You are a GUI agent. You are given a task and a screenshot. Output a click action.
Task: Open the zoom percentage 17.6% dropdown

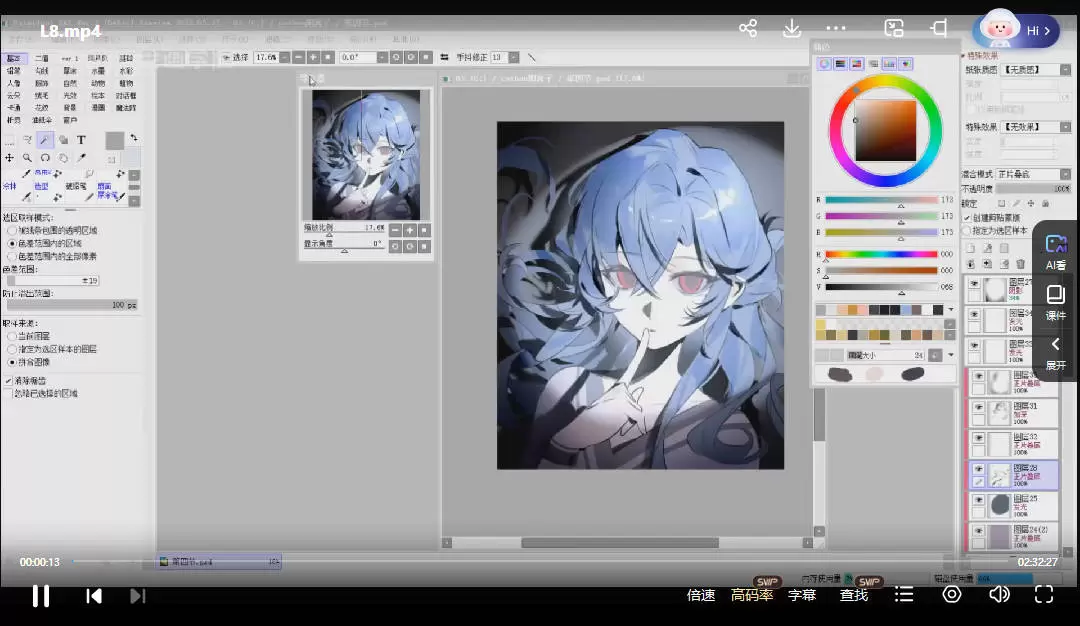tap(284, 57)
